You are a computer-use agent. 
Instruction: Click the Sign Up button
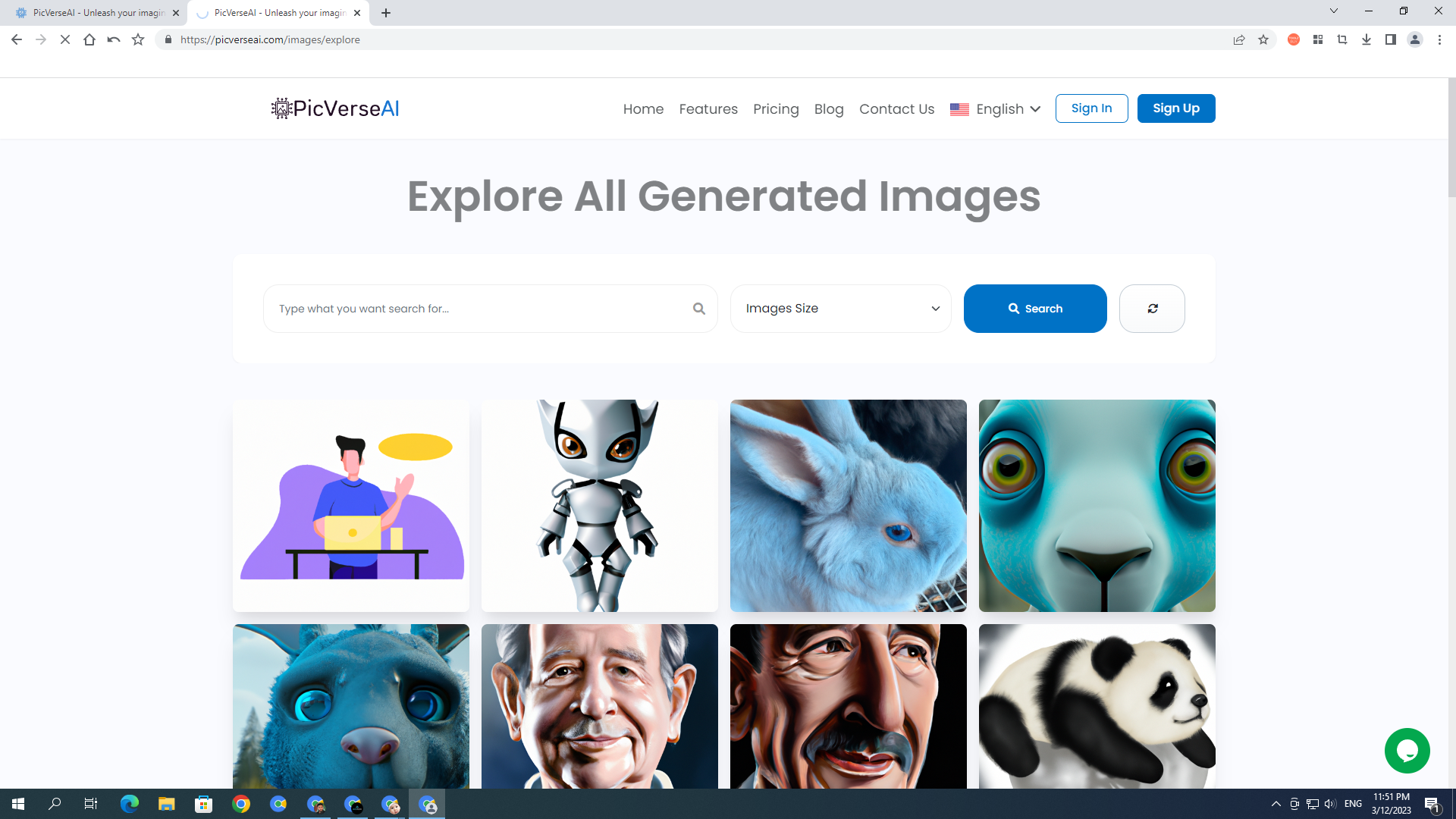(1176, 108)
